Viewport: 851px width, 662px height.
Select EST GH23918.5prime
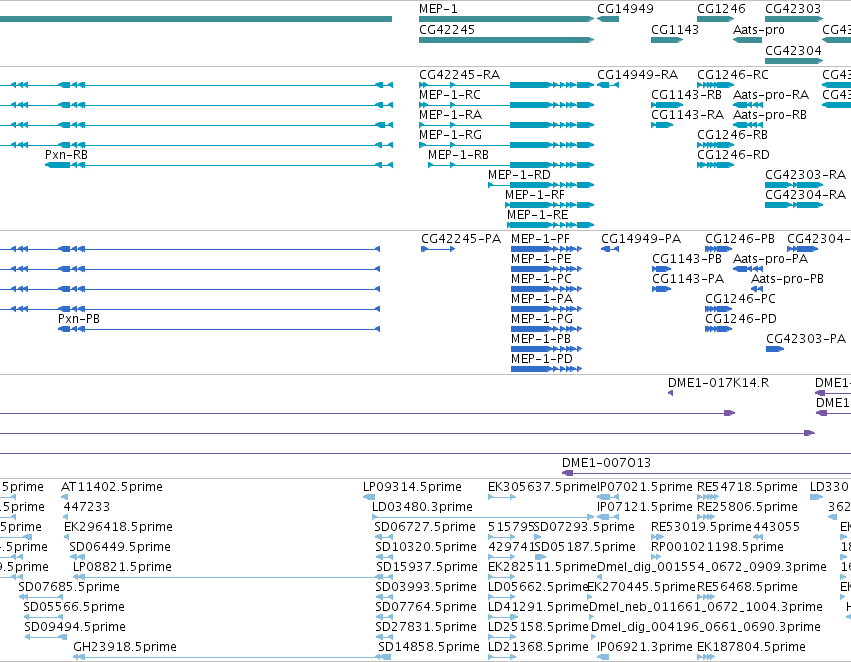tap(232, 657)
